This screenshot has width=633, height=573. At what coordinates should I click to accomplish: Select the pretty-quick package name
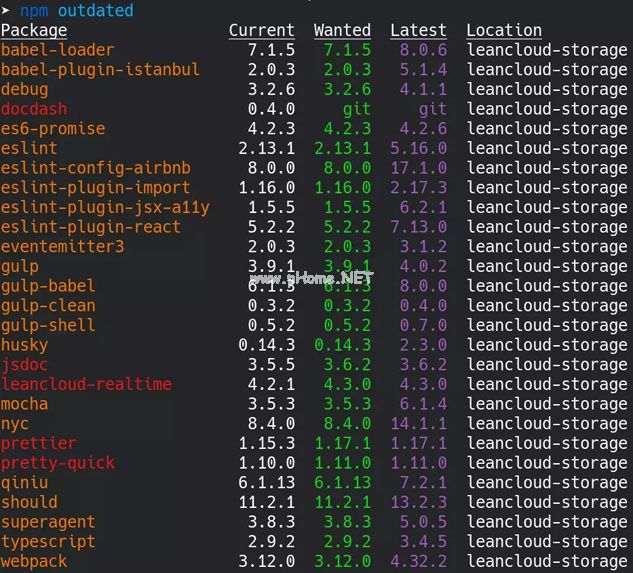[57, 463]
